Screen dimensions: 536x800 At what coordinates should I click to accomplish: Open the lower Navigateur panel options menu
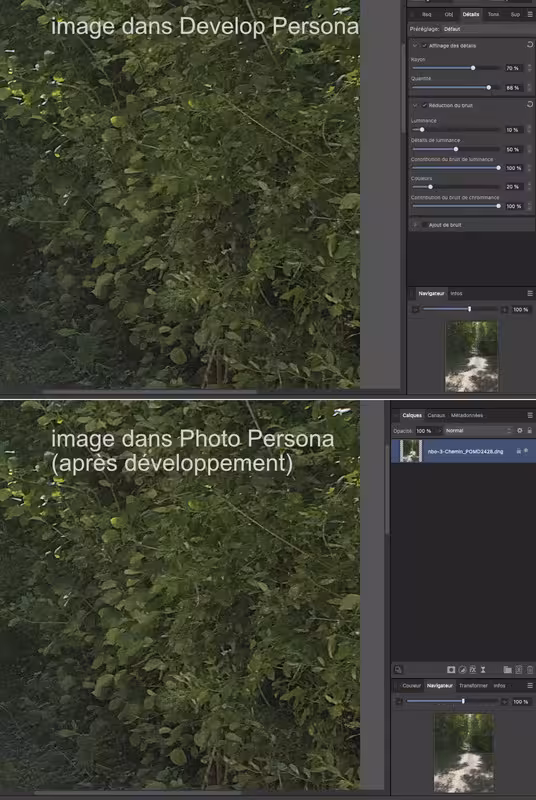(530, 685)
